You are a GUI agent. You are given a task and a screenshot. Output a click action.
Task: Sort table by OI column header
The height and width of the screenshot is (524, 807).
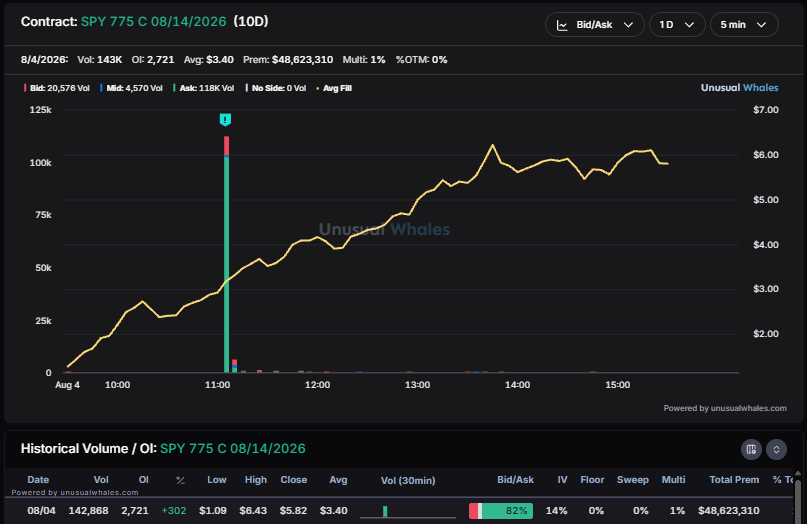144,480
